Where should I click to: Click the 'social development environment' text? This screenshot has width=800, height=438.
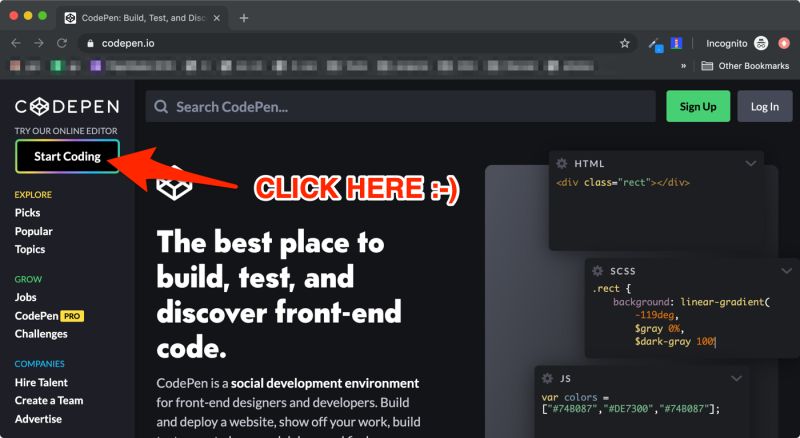click(x=325, y=383)
